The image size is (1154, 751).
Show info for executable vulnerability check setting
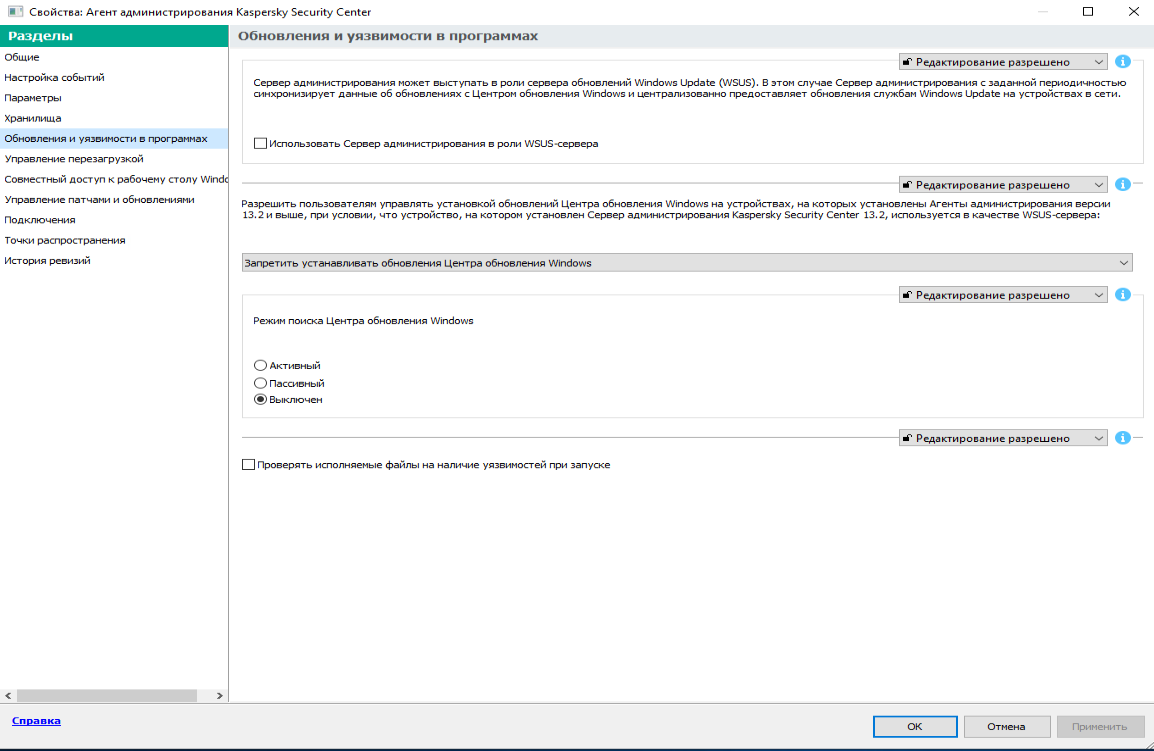pyautogui.click(x=1122, y=438)
